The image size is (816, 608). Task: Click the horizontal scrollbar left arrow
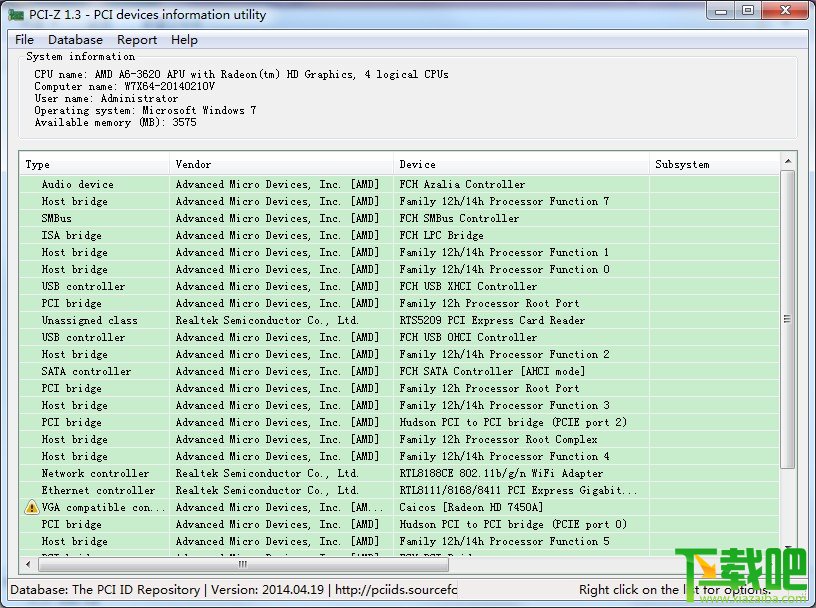(x=28, y=564)
